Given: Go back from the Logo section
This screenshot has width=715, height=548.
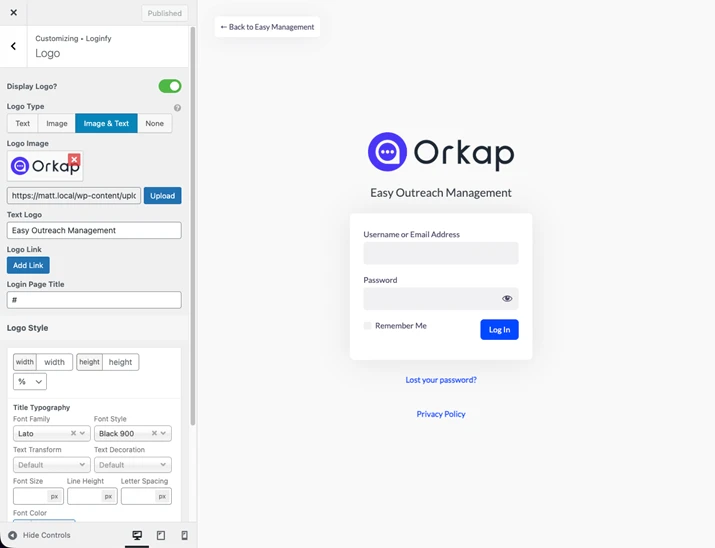Looking at the screenshot, I should point(14,46).
